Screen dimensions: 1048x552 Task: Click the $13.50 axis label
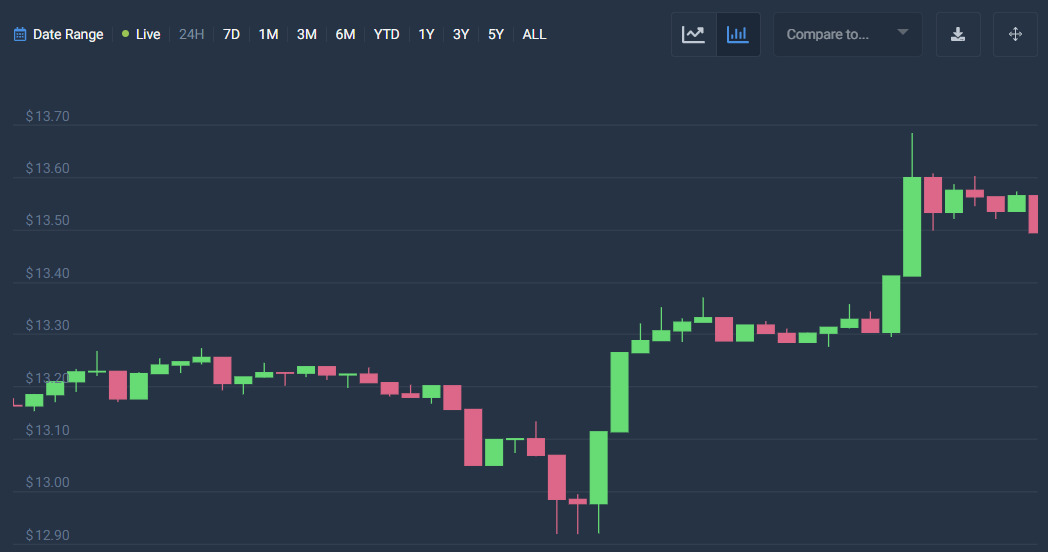tap(47, 221)
